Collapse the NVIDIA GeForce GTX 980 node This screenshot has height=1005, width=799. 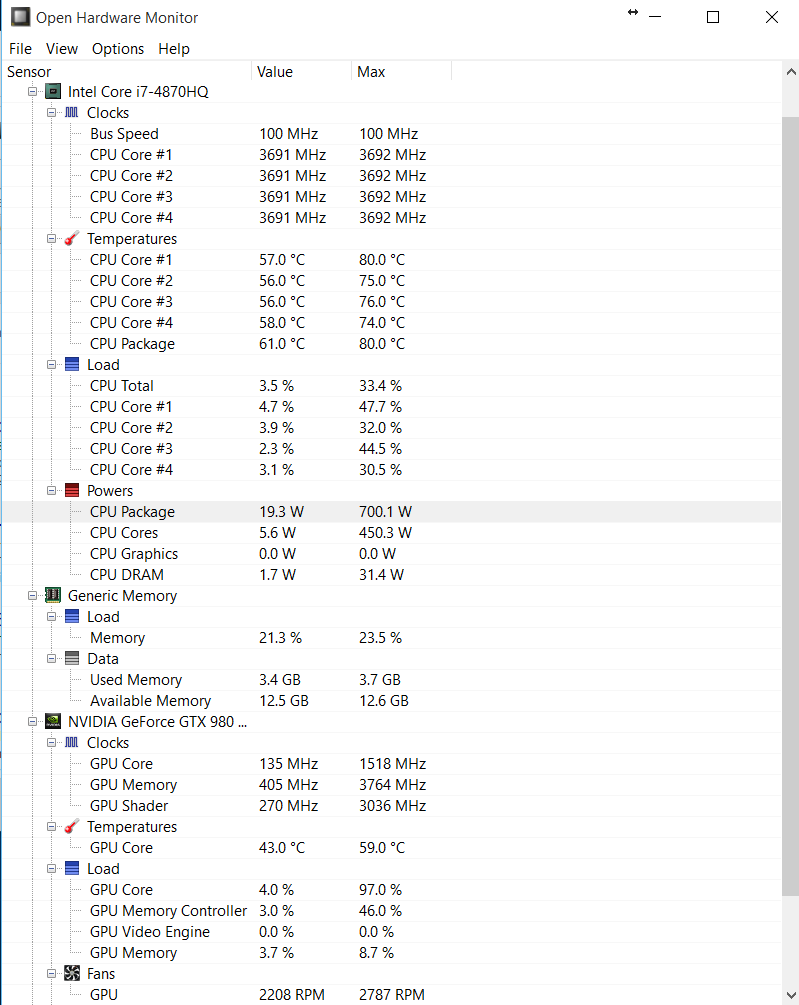[32, 721]
